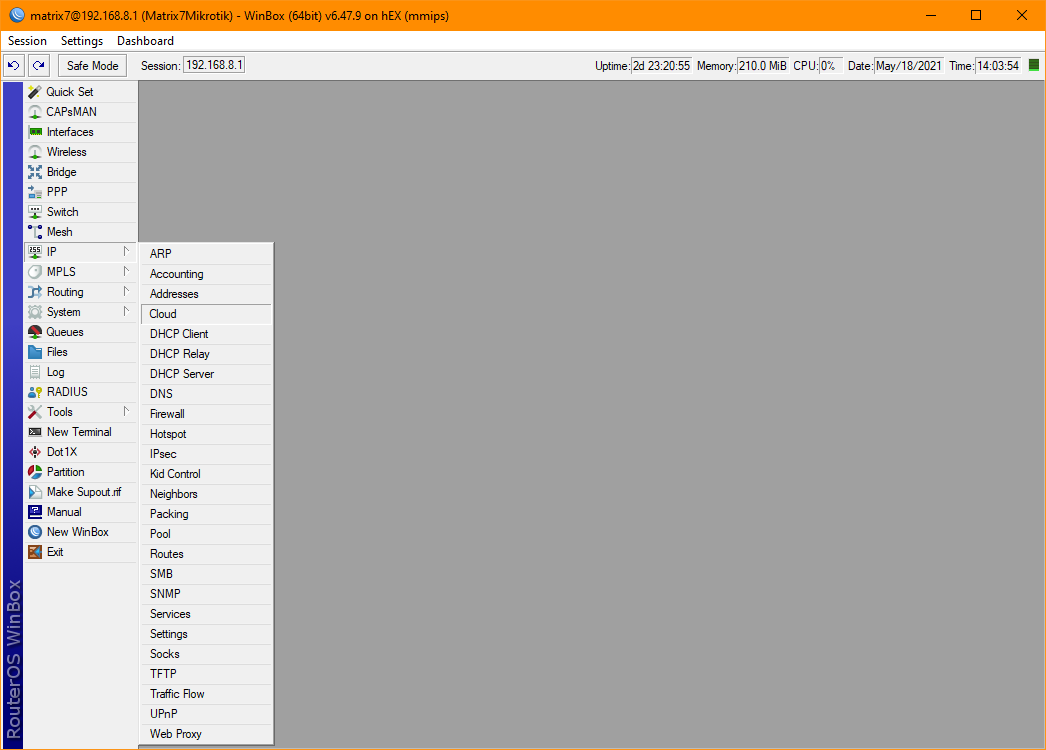Click the Uptime value 2d 23:20:55
The image size is (1046, 750).
[661, 66]
